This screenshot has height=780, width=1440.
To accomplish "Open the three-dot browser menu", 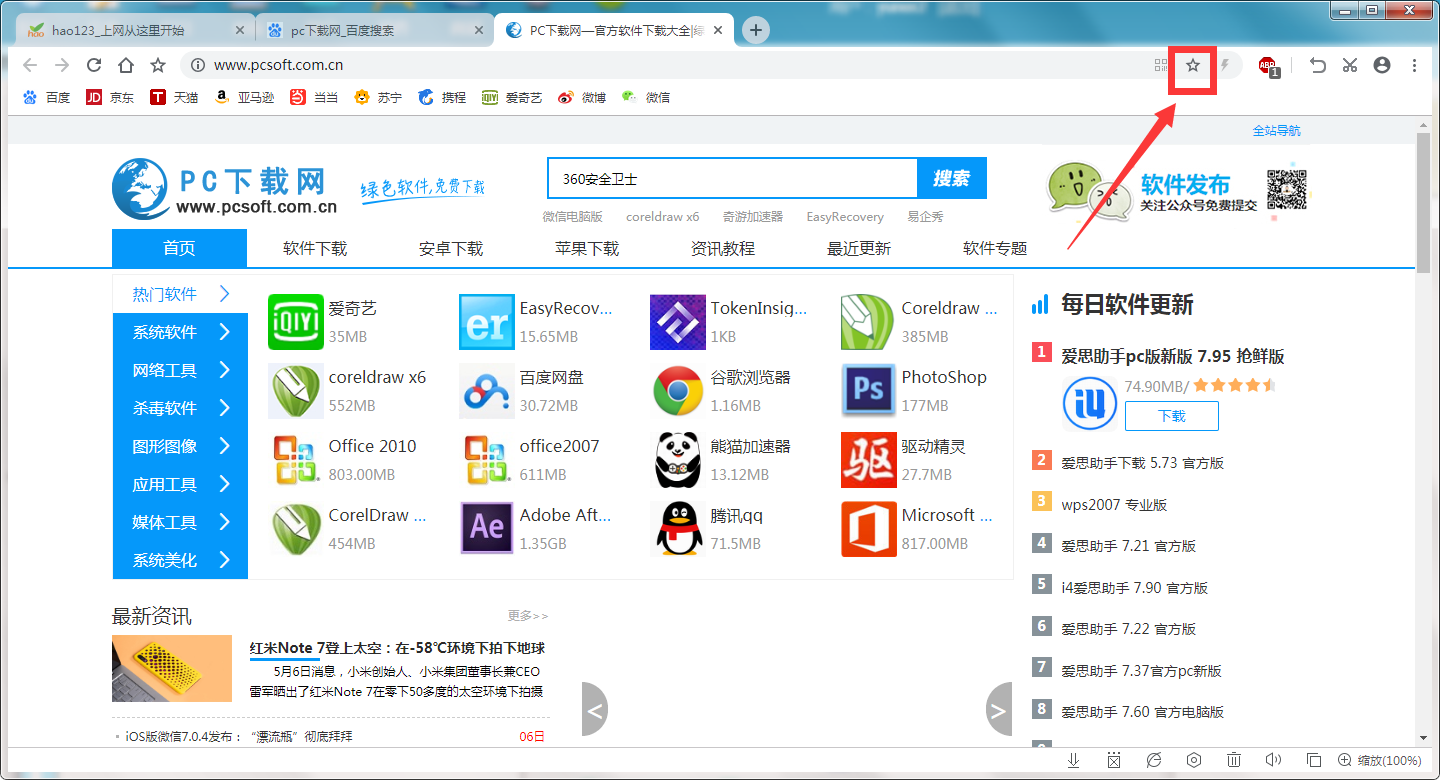I will tap(1415, 64).
